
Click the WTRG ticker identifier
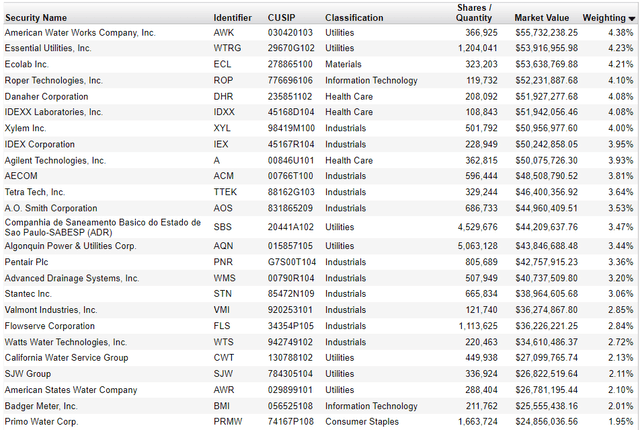coord(227,48)
